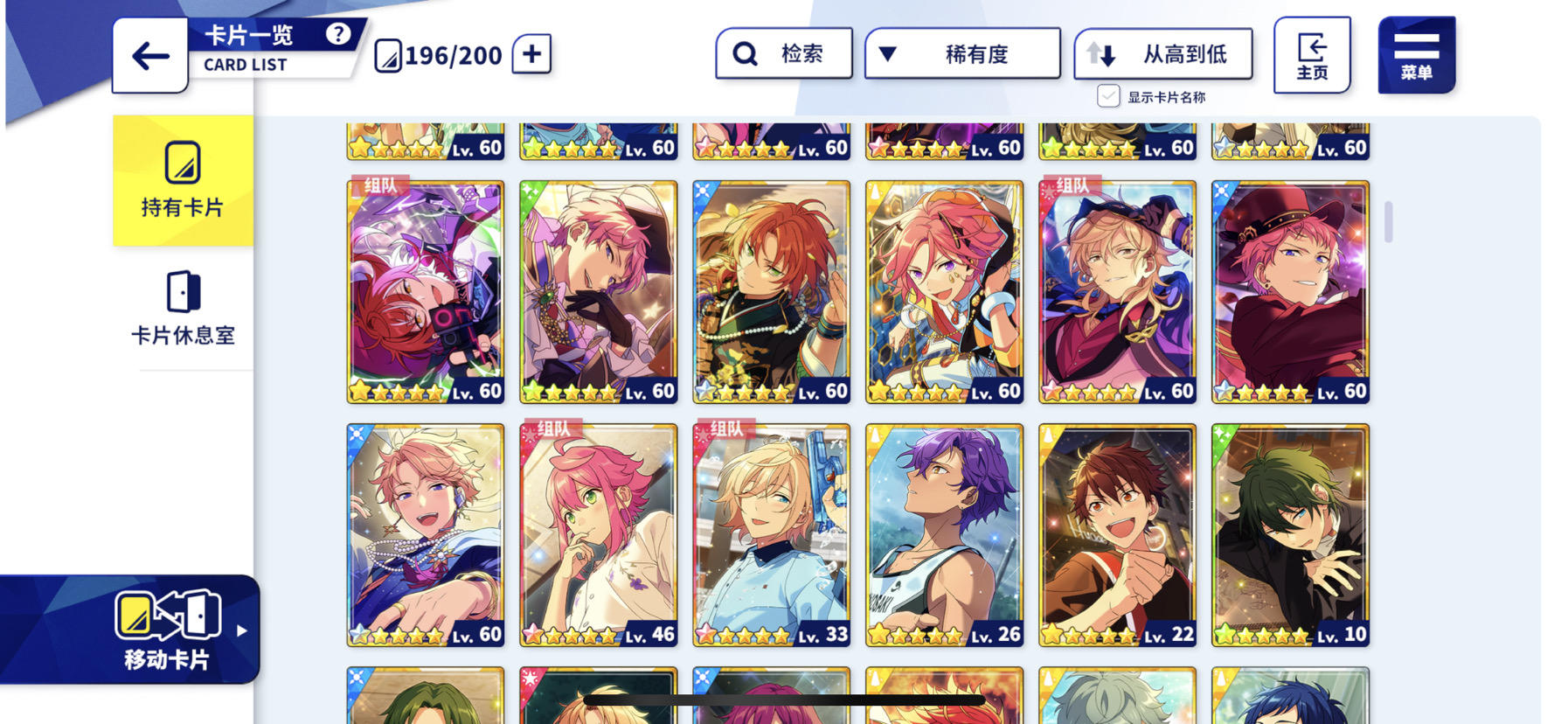Click the back arrow button
This screenshot has width=1568, height=724.
coord(150,56)
